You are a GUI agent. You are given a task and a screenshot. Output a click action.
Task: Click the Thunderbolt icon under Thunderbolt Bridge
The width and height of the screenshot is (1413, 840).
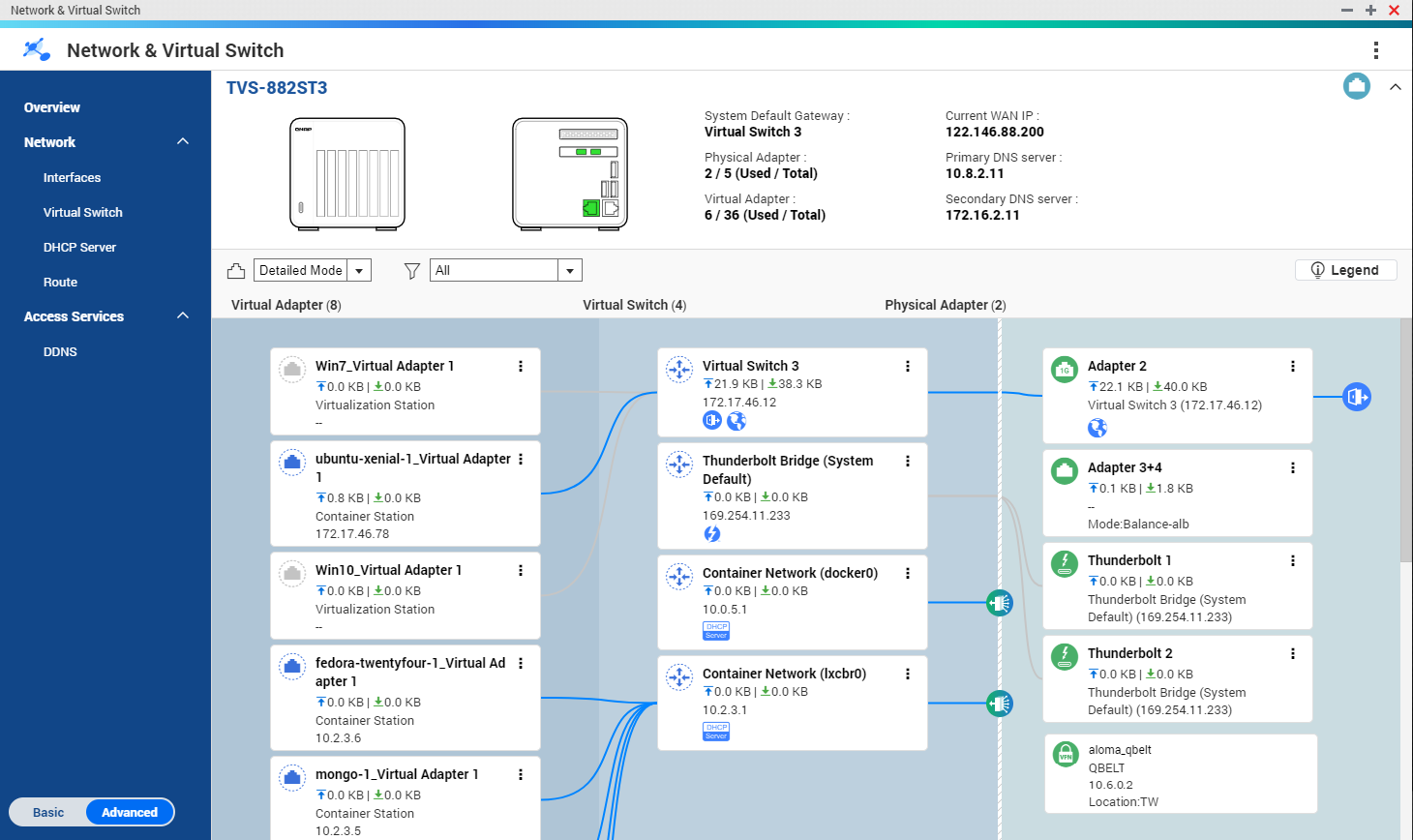pyautogui.click(x=712, y=534)
